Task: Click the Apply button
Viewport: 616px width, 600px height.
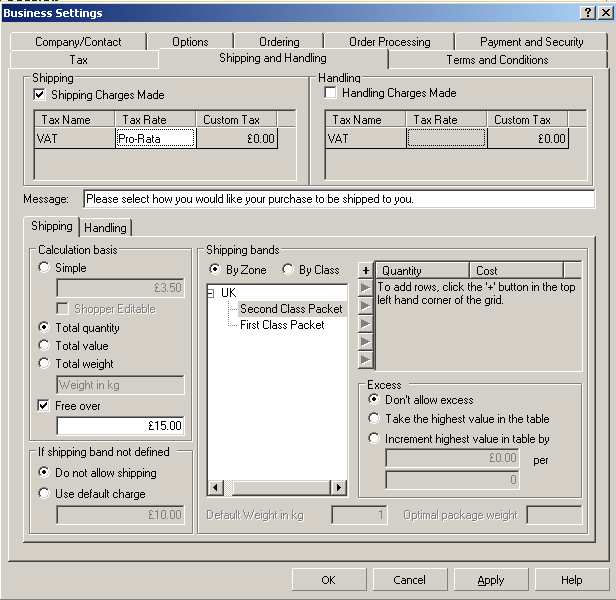Action: [x=491, y=580]
